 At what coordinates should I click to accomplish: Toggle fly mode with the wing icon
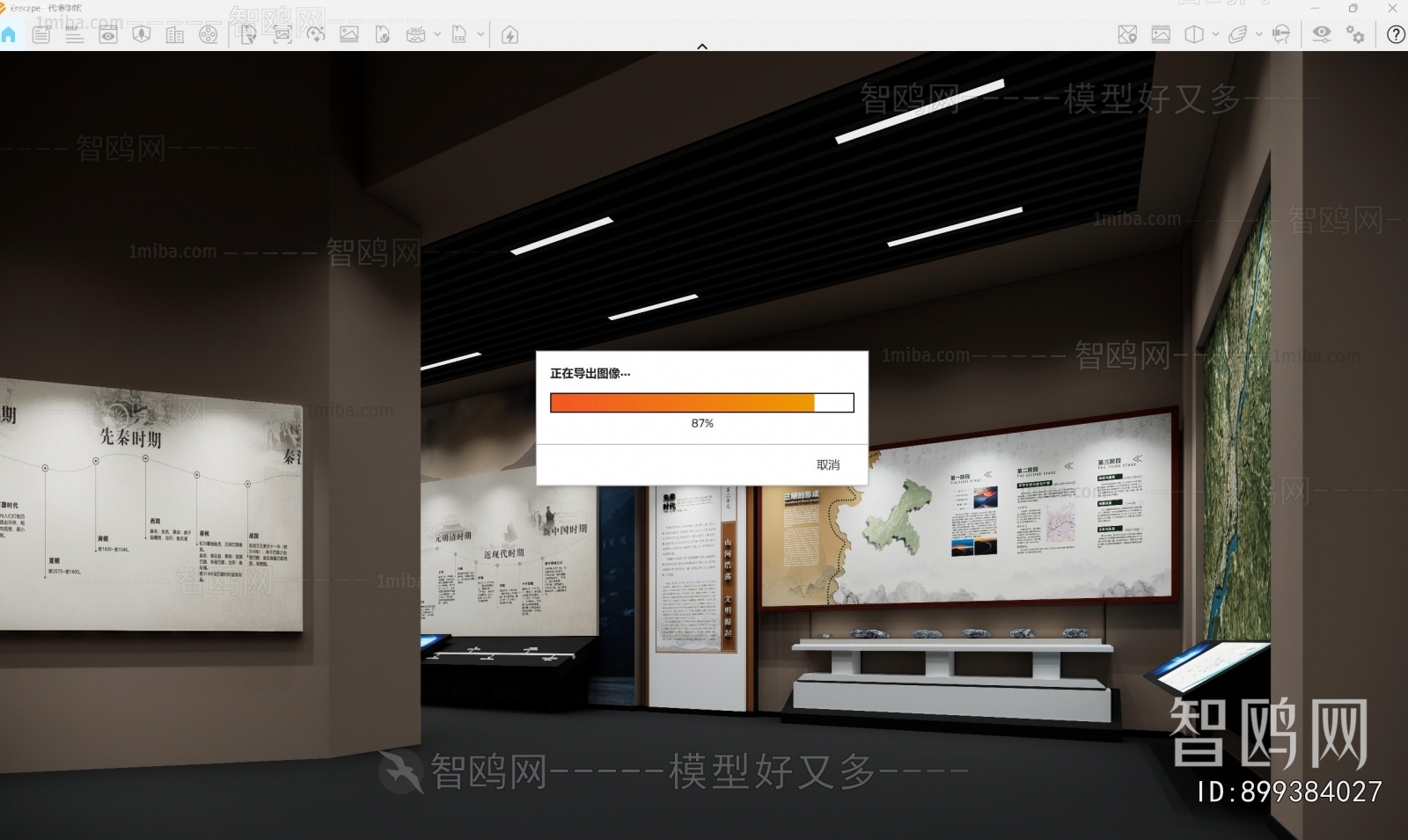(1238, 35)
